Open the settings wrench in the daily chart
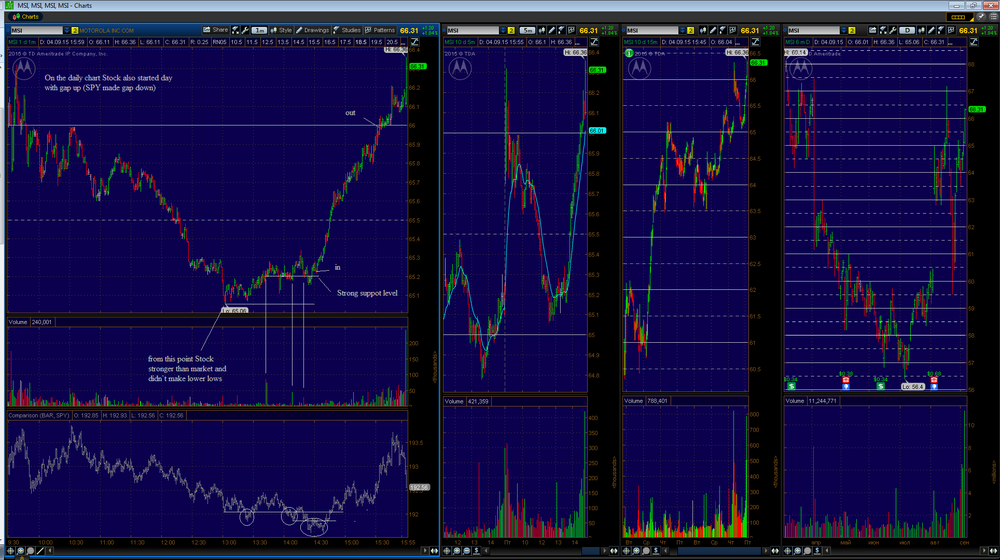Viewport: 1000px width, 560px height. 893,30
